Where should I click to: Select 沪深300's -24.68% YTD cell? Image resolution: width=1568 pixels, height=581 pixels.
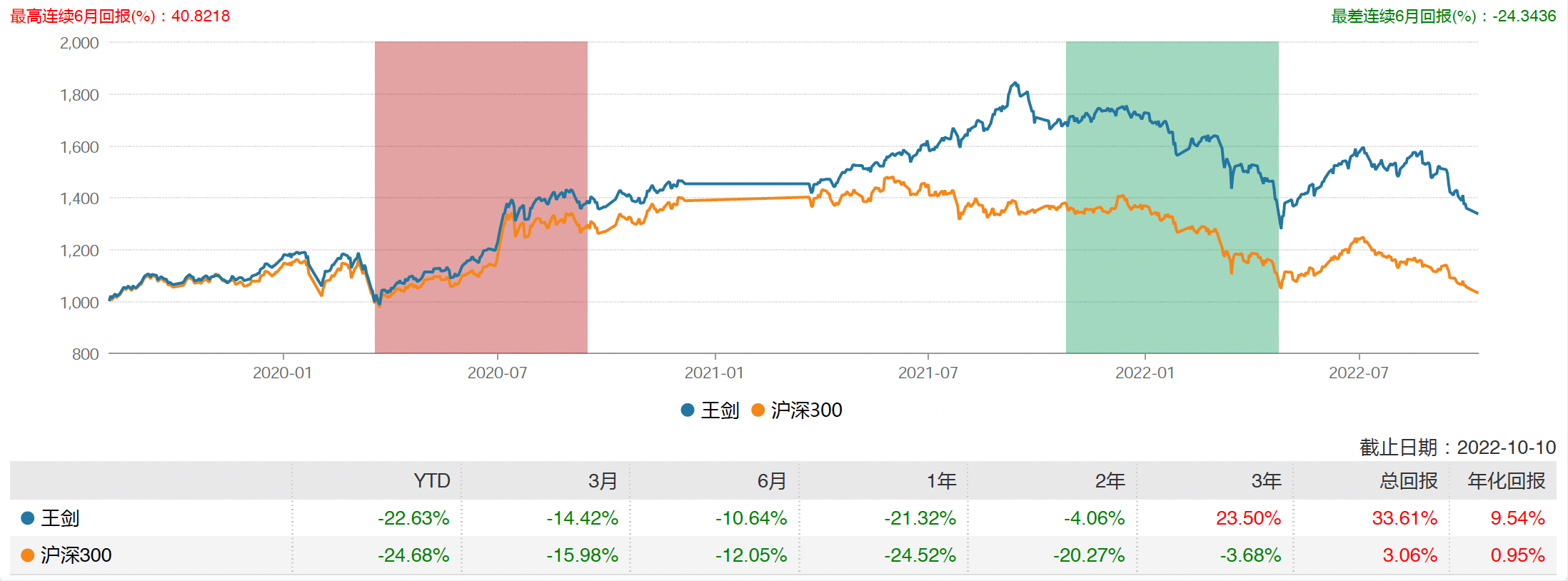[x=413, y=555]
